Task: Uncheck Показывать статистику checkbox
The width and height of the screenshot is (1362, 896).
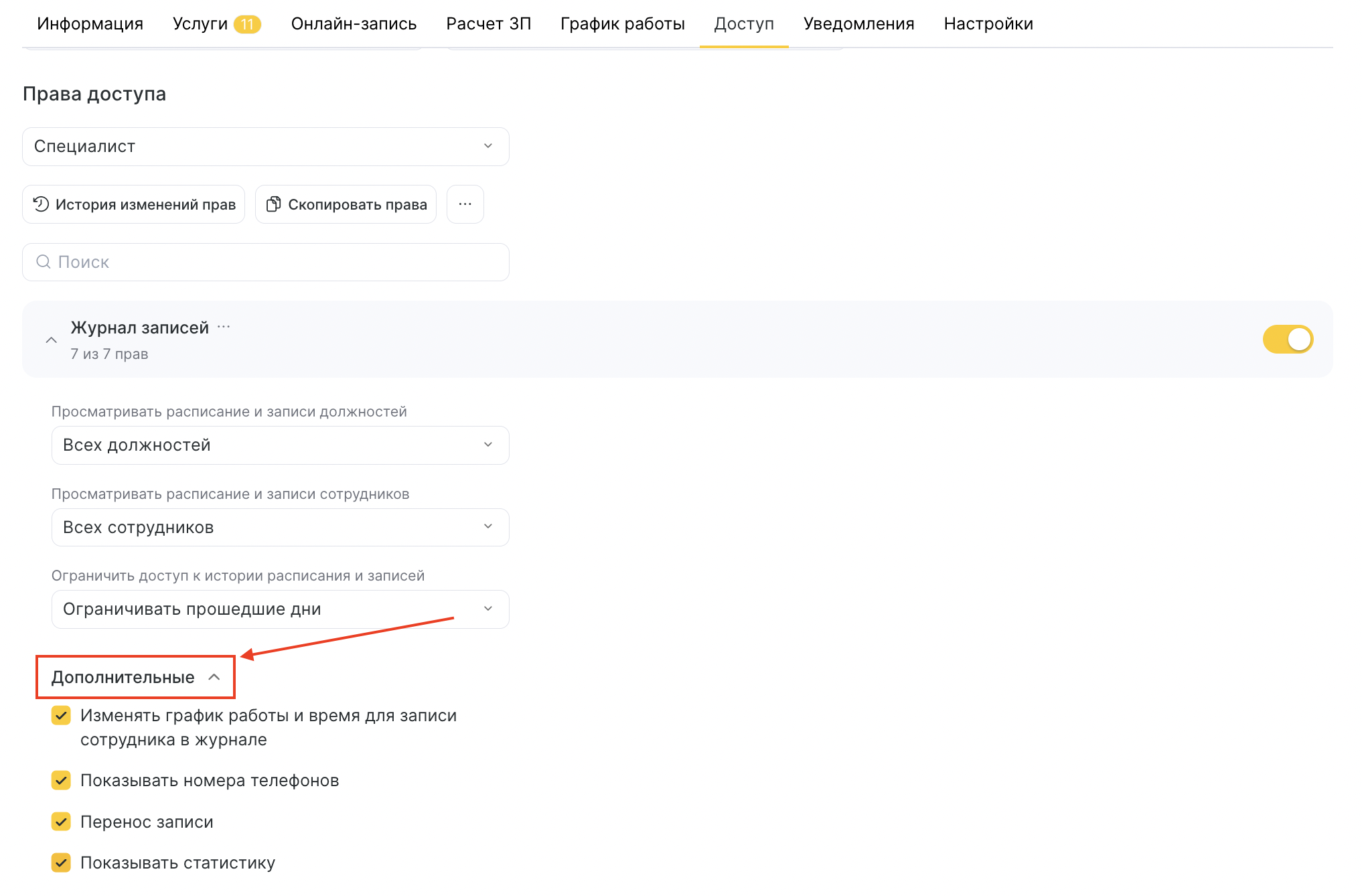Action: (x=61, y=863)
